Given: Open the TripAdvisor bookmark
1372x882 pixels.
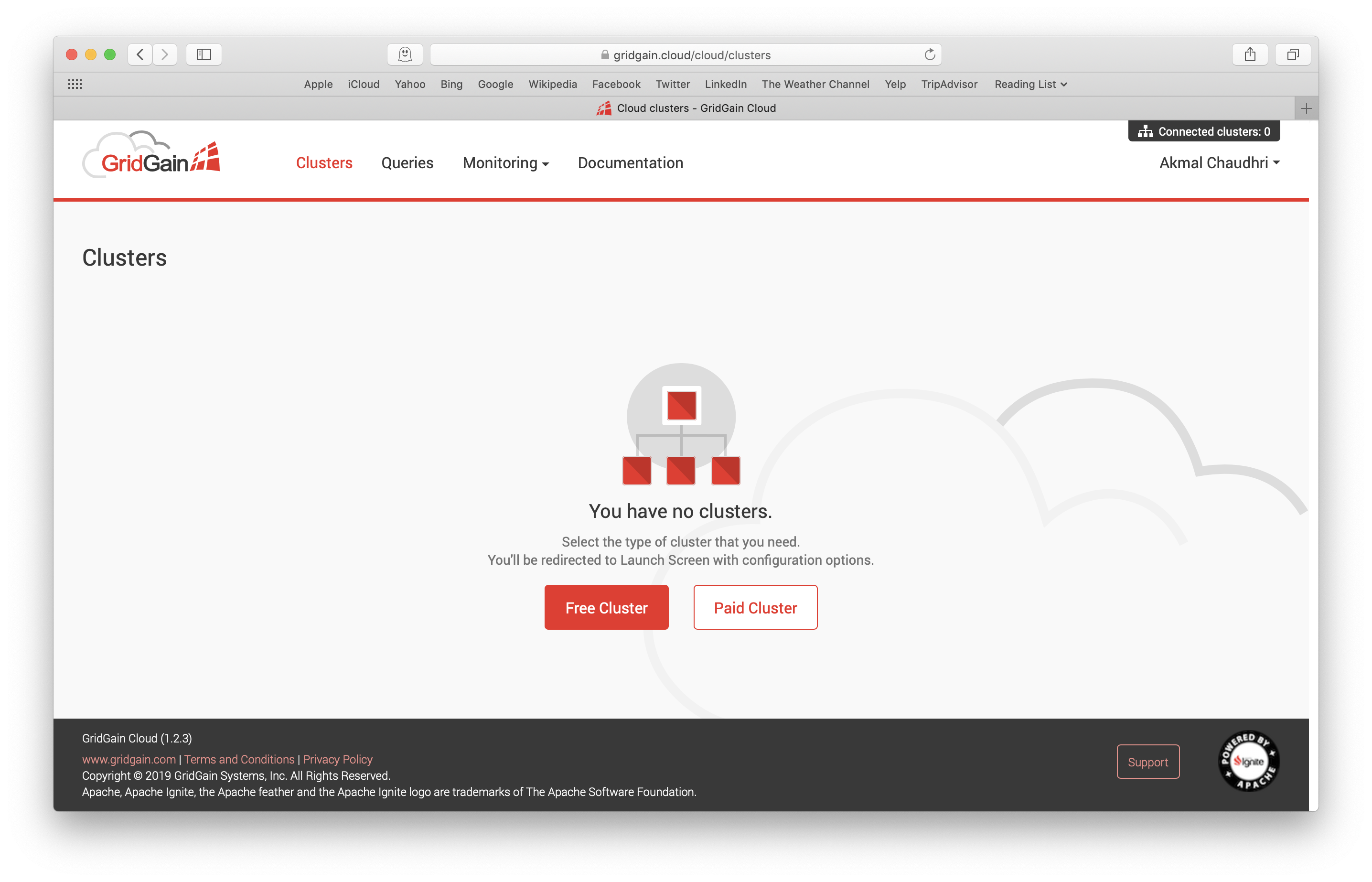Looking at the screenshot, I should point(949,84).
